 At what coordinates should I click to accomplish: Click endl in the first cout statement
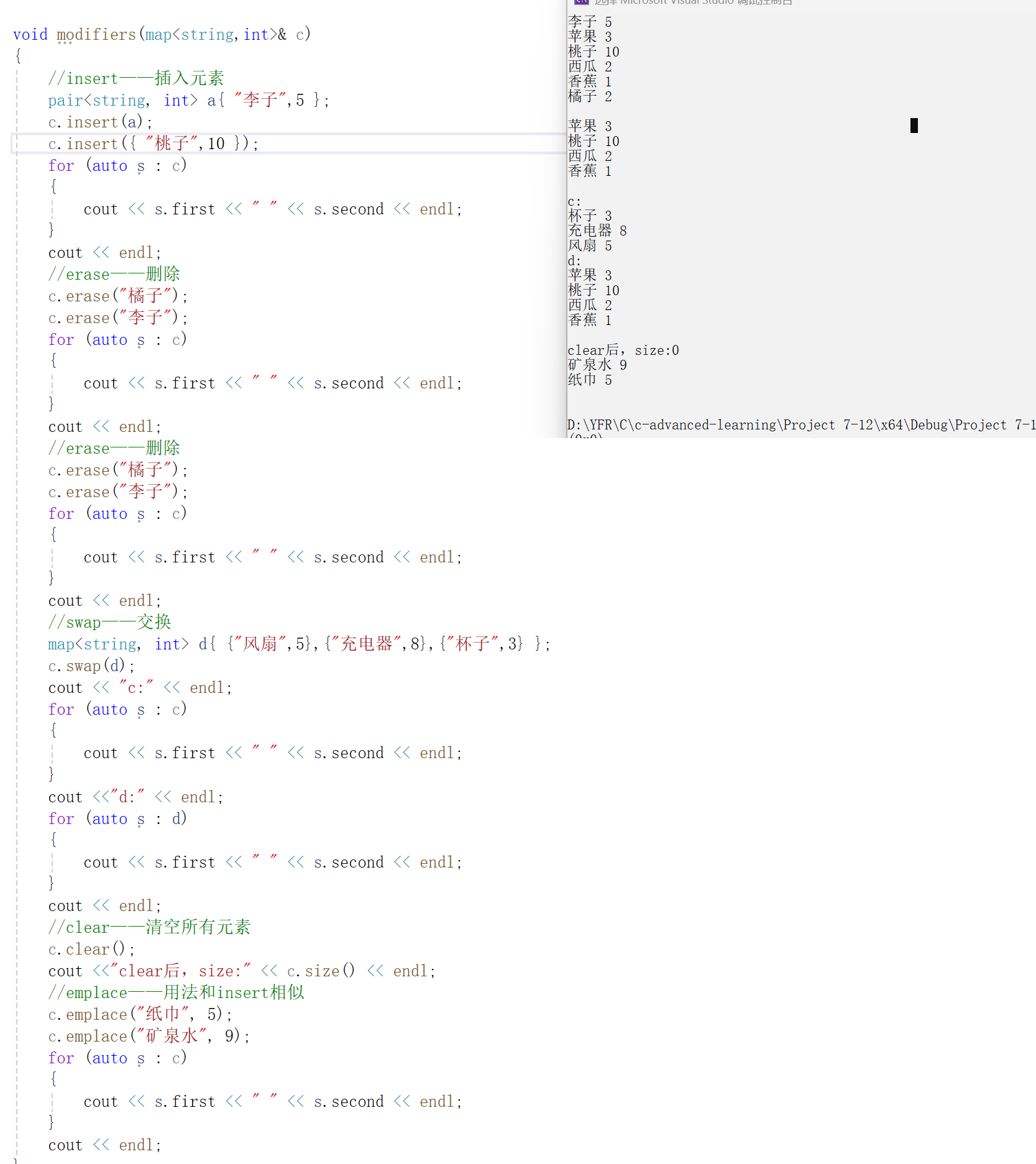pos(437,209)
